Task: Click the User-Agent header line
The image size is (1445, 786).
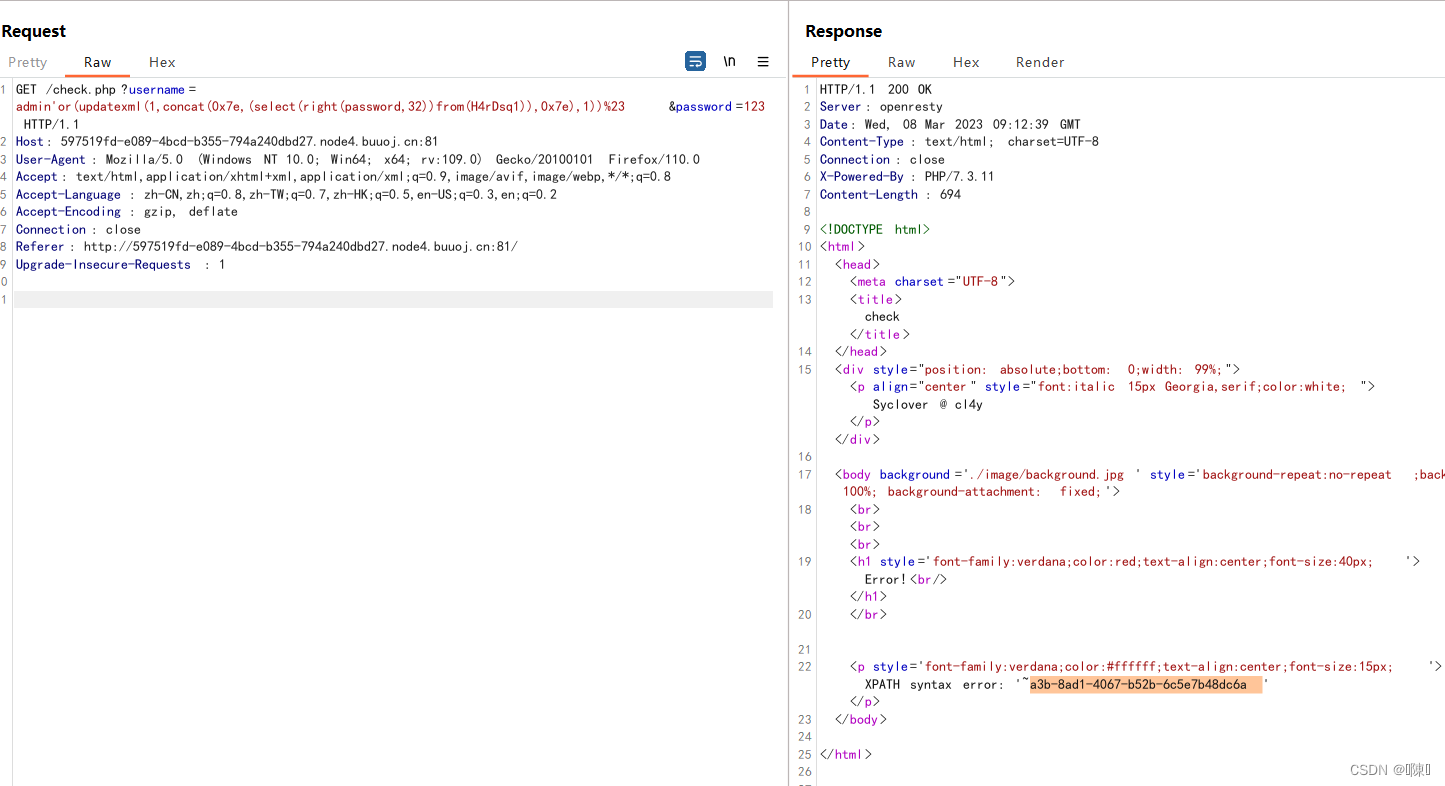Action: pyautogui.click(x=357, y=159)
